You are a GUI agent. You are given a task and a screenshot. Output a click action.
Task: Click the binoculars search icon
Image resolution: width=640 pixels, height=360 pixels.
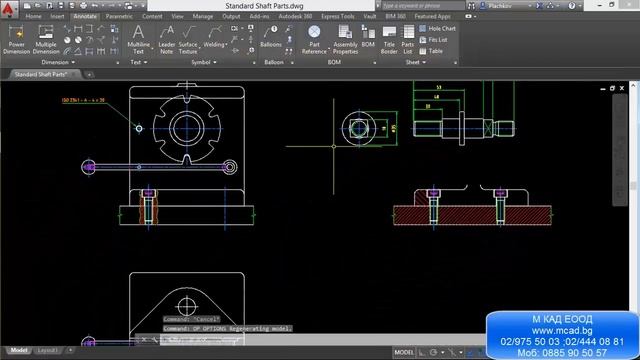tap(471, 6)
